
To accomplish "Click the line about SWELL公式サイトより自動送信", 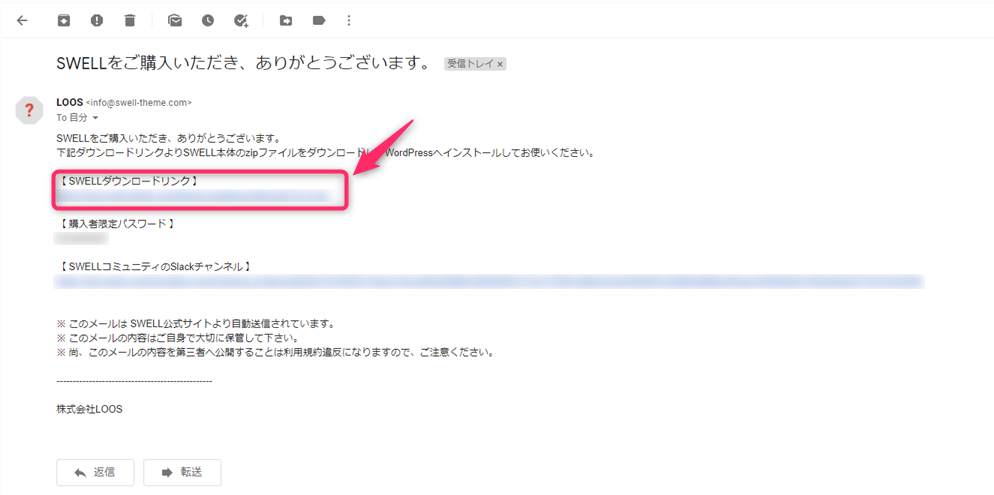I will coord(195,323).
